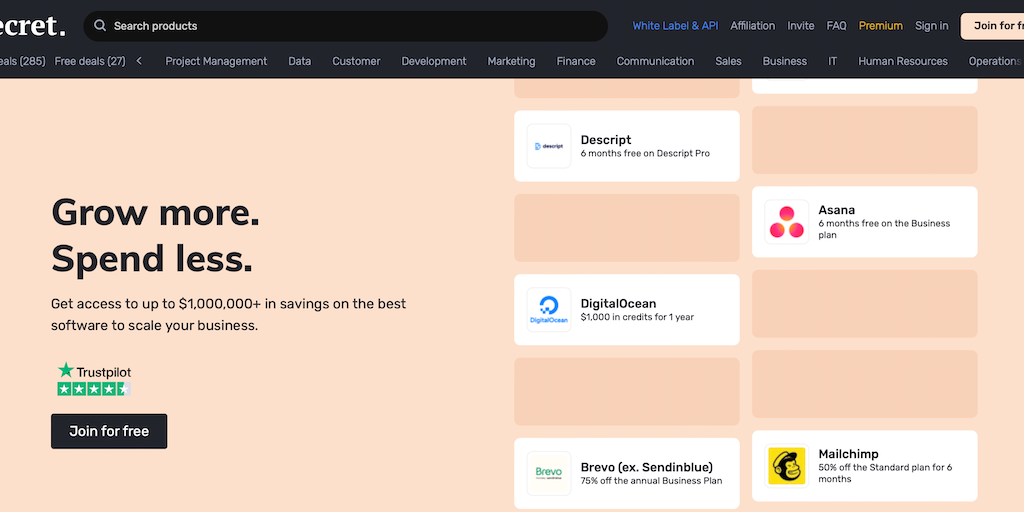Click the Brevo logo icon

point(549,473)
